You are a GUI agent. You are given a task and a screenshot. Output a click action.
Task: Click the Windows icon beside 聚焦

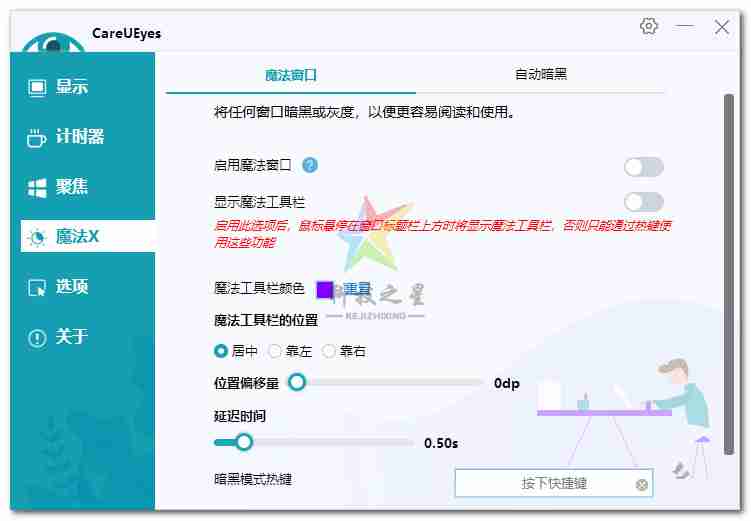pos(37,188)
